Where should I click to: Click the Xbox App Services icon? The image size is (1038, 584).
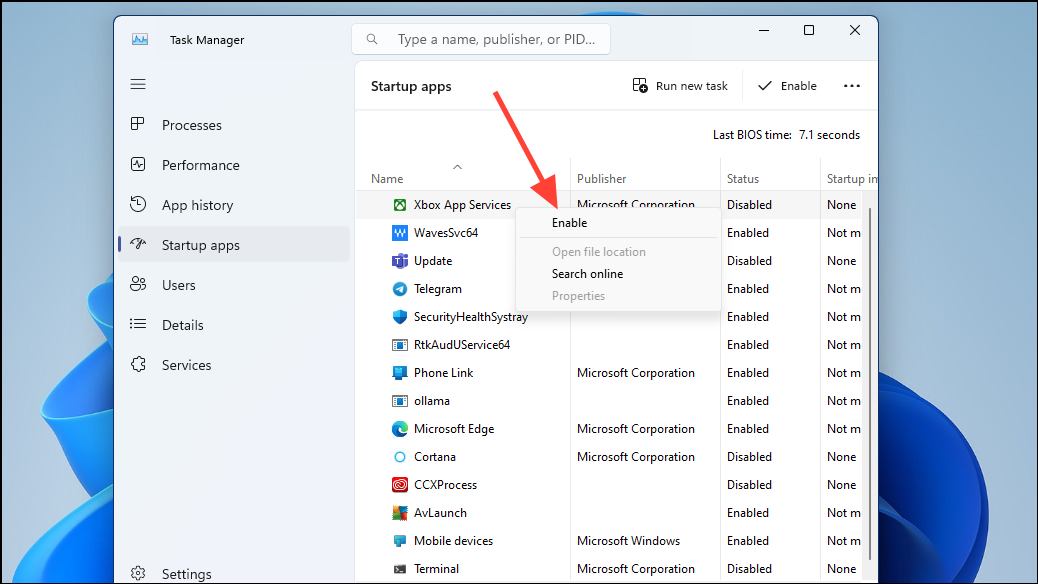tap(400, 205)
